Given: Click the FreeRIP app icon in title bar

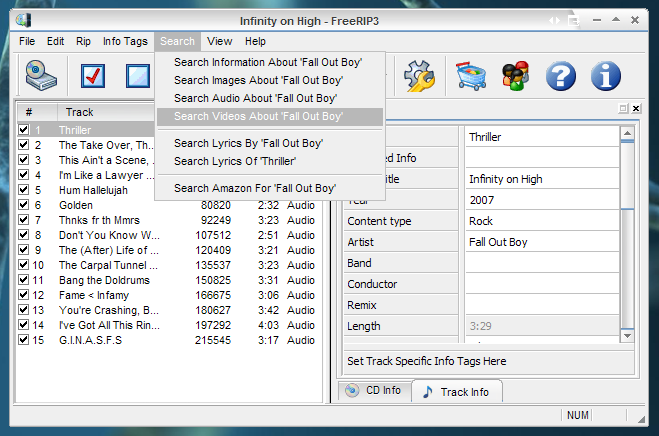Looking at the screenshot, I should [24, 20].
